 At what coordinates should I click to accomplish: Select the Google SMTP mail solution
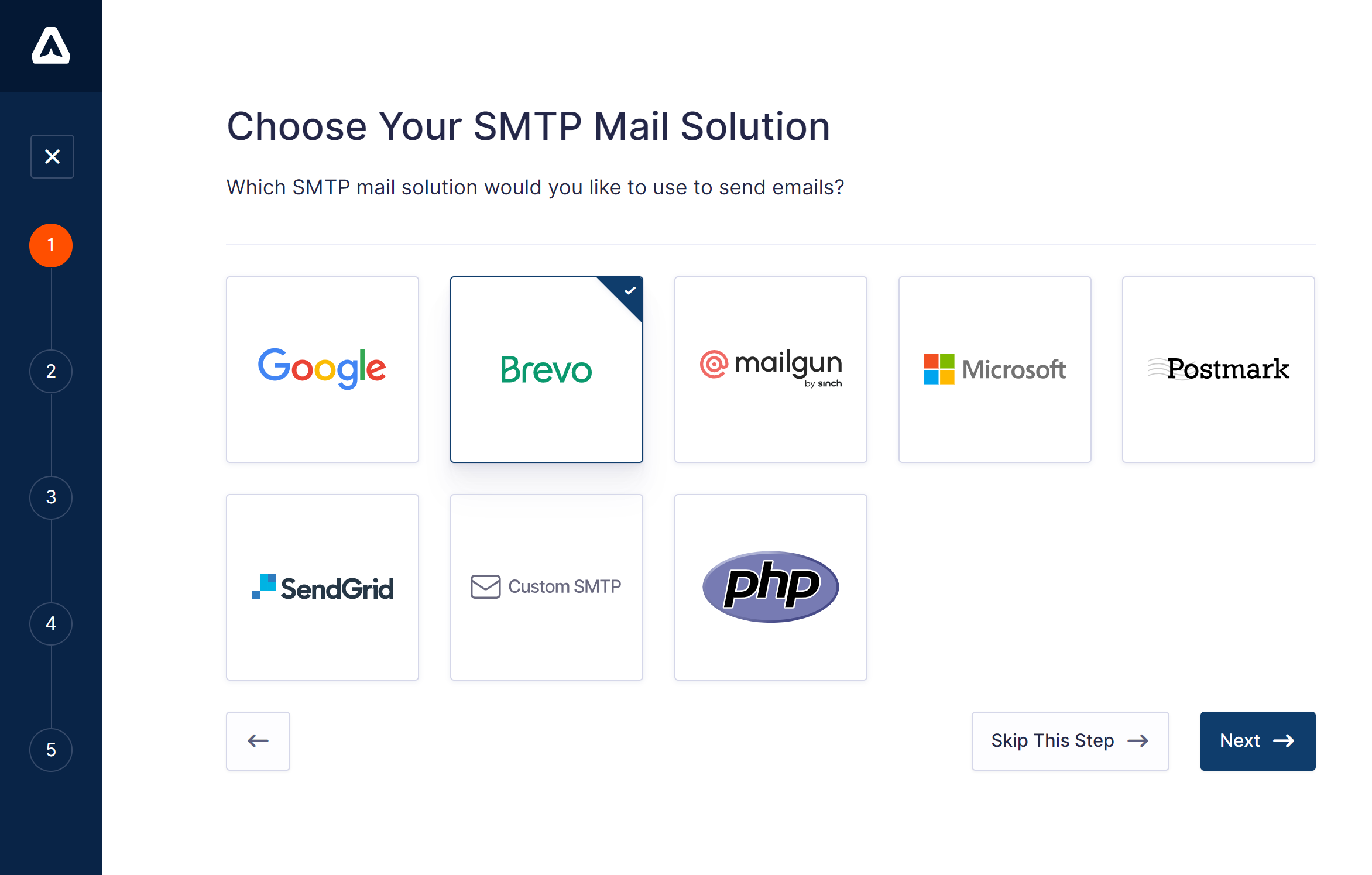click(322, 369)
